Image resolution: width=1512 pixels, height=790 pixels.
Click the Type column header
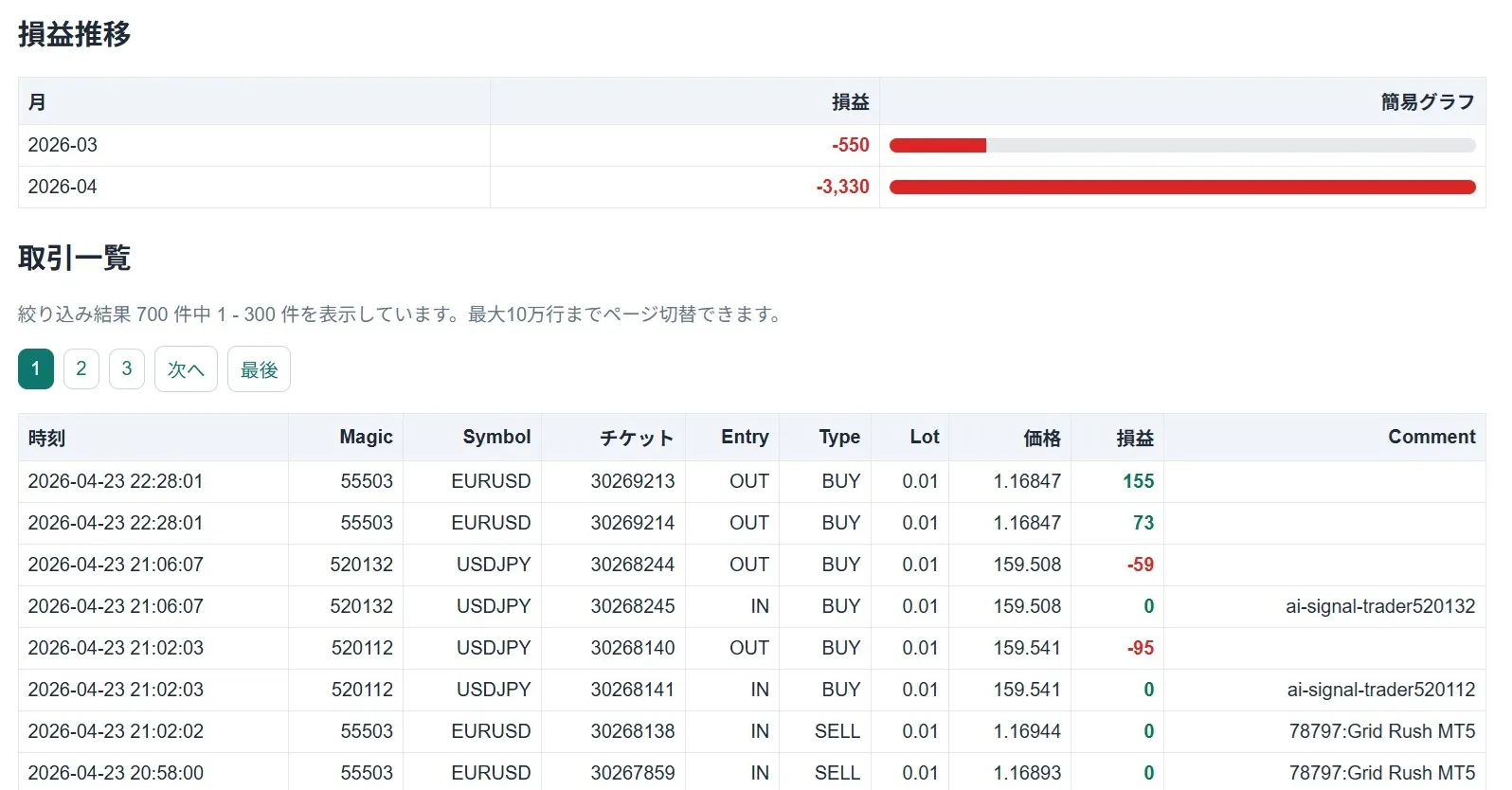click(x=839, y=437)
